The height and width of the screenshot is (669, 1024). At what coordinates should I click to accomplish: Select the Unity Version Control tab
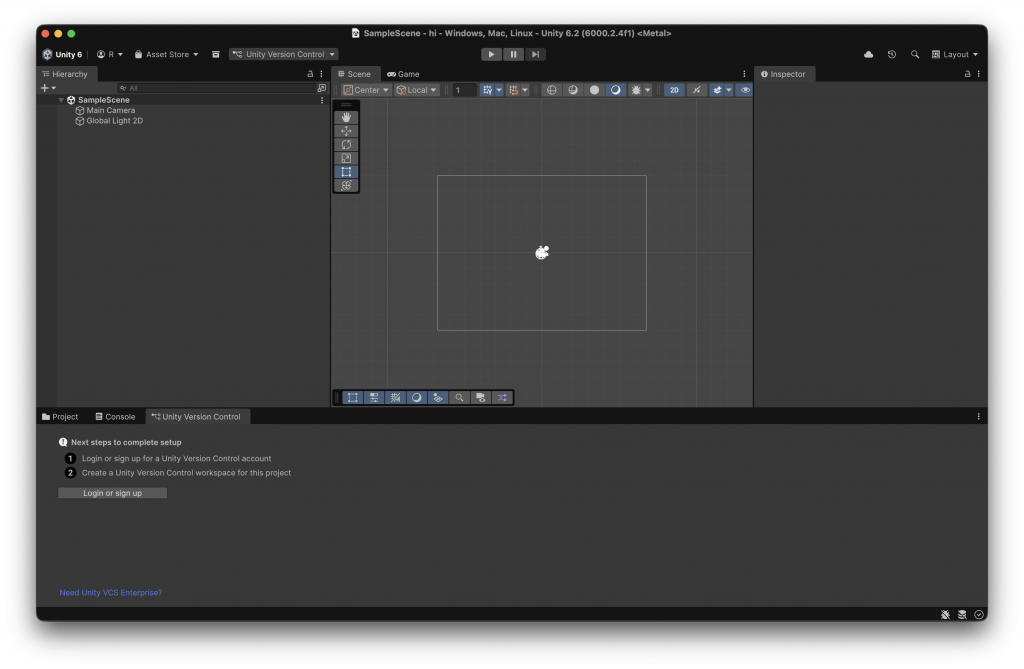pyautogui.click(x=197, y=416)
